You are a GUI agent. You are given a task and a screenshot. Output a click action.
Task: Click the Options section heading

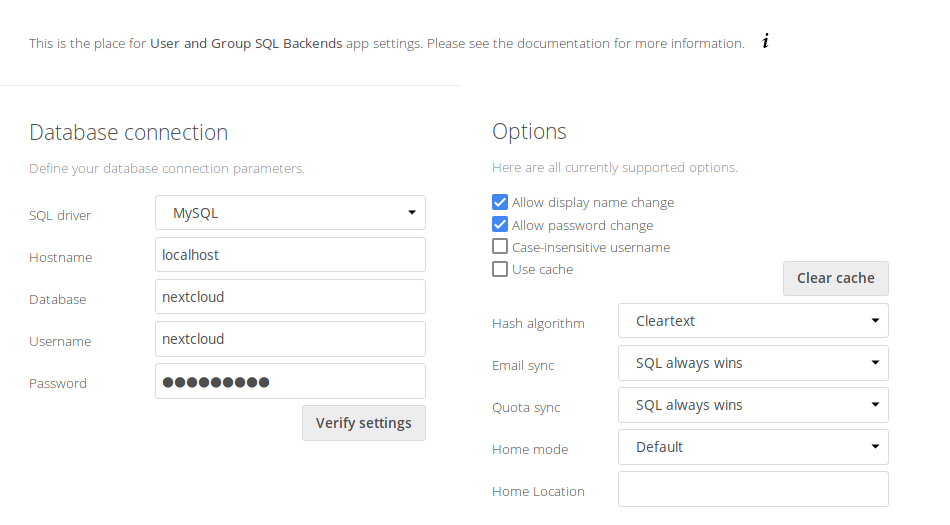point(529,131)
